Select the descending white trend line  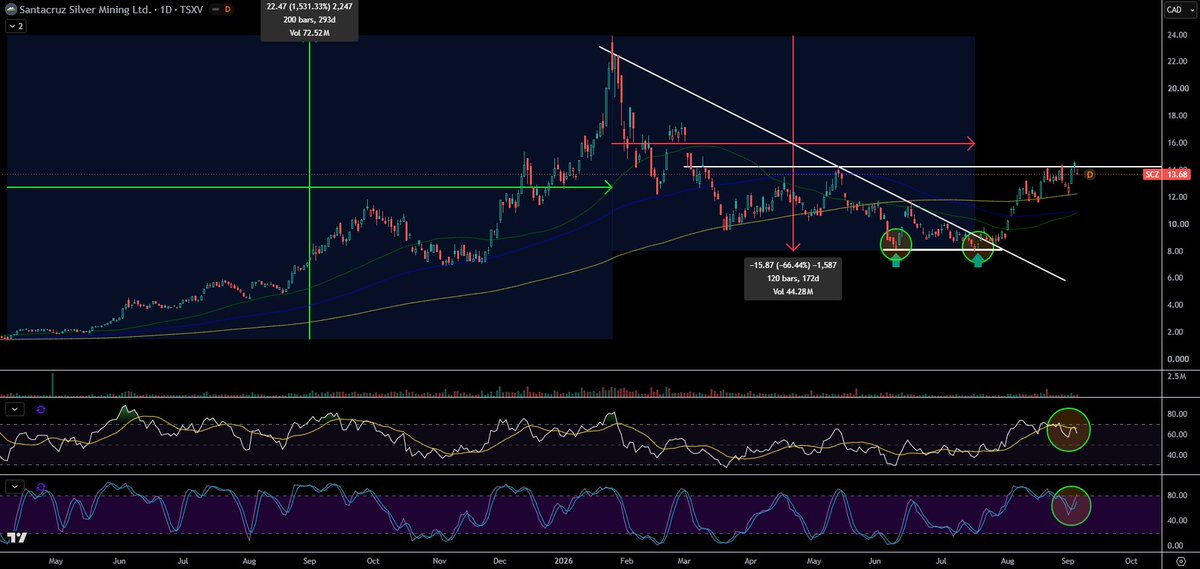pos(830,162)
